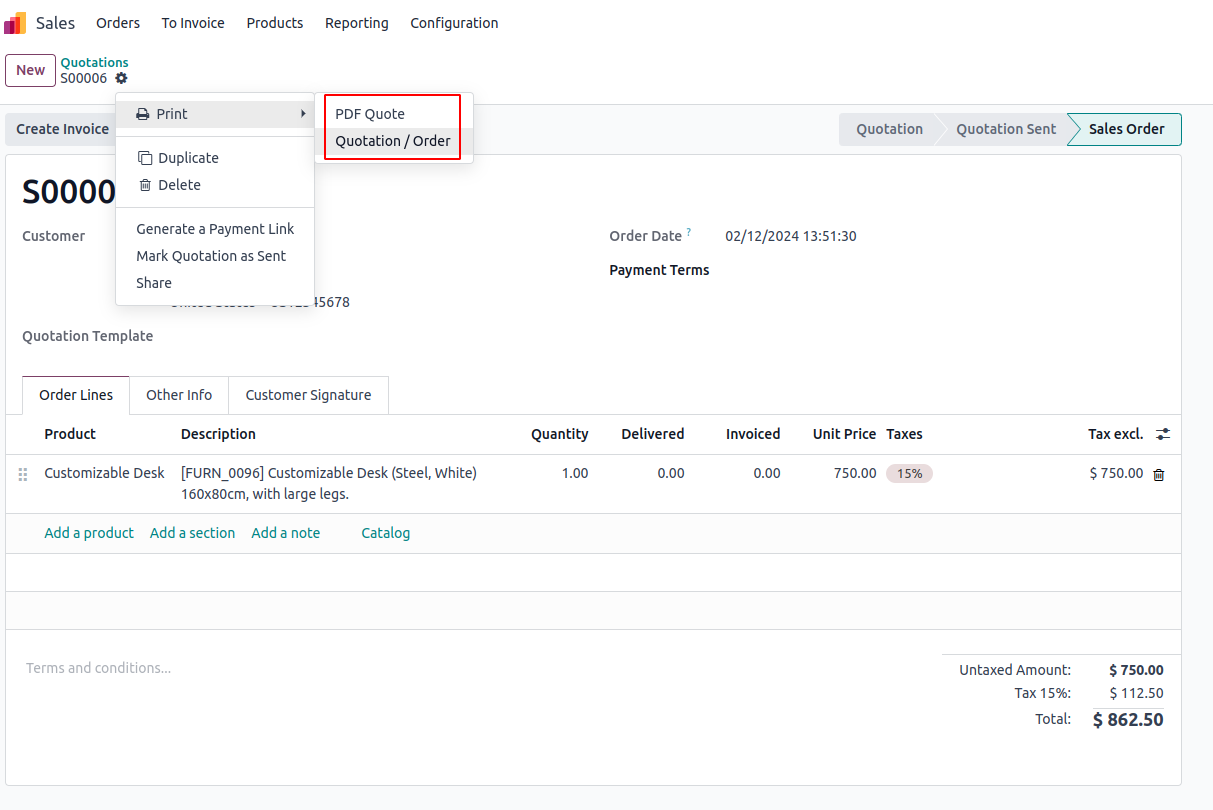The image size is (1213, 810).
Task: Open the Customer Signature tab
Action: (x=308, y=395)
